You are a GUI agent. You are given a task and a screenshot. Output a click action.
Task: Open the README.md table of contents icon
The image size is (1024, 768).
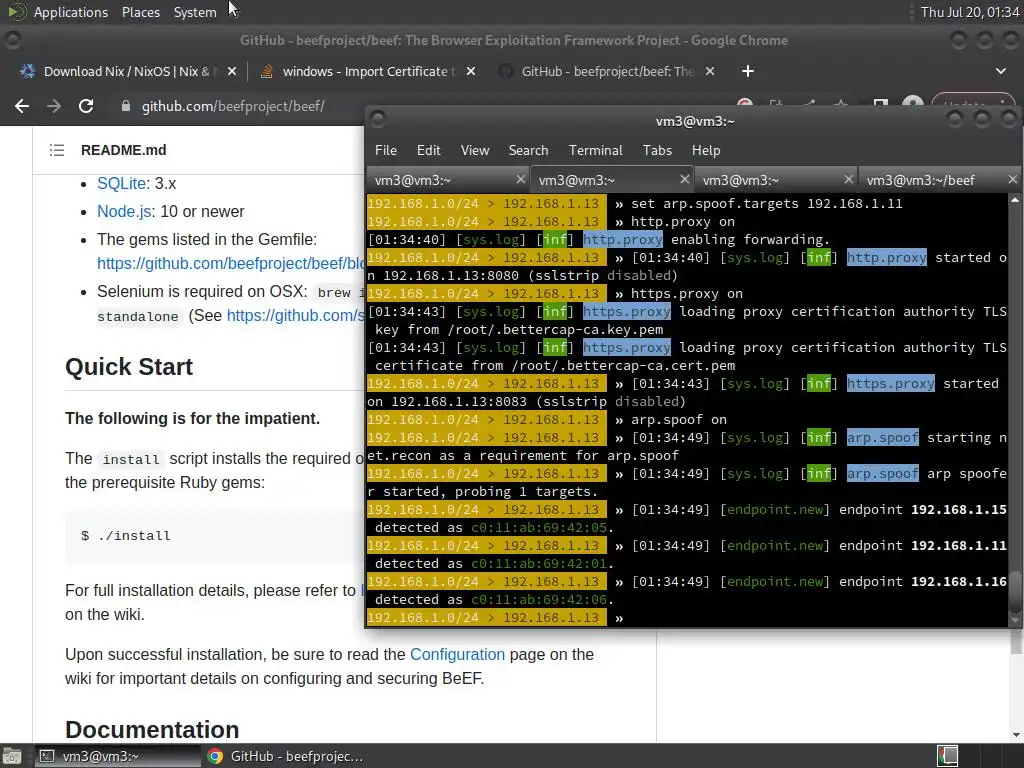click(x=57, y=150)
